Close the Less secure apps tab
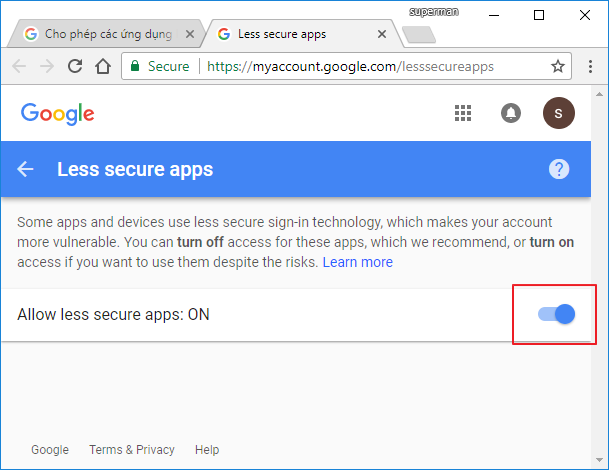 tap(378, 34)
